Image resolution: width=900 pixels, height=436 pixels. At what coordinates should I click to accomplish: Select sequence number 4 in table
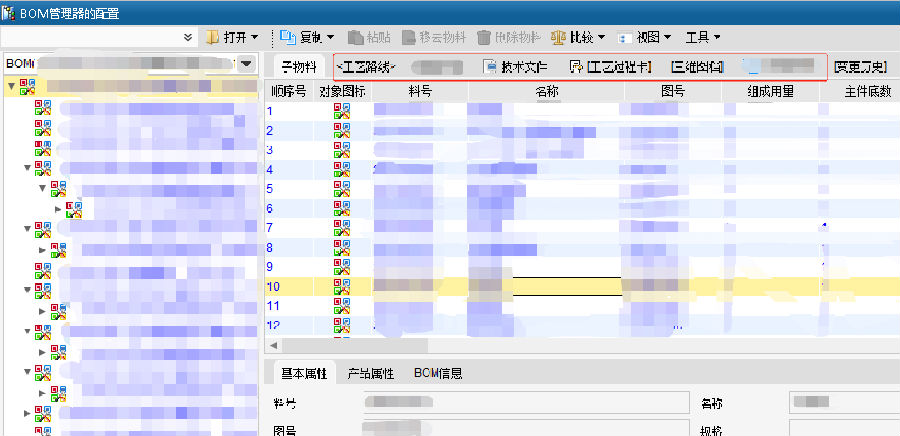tap(270, 170)
